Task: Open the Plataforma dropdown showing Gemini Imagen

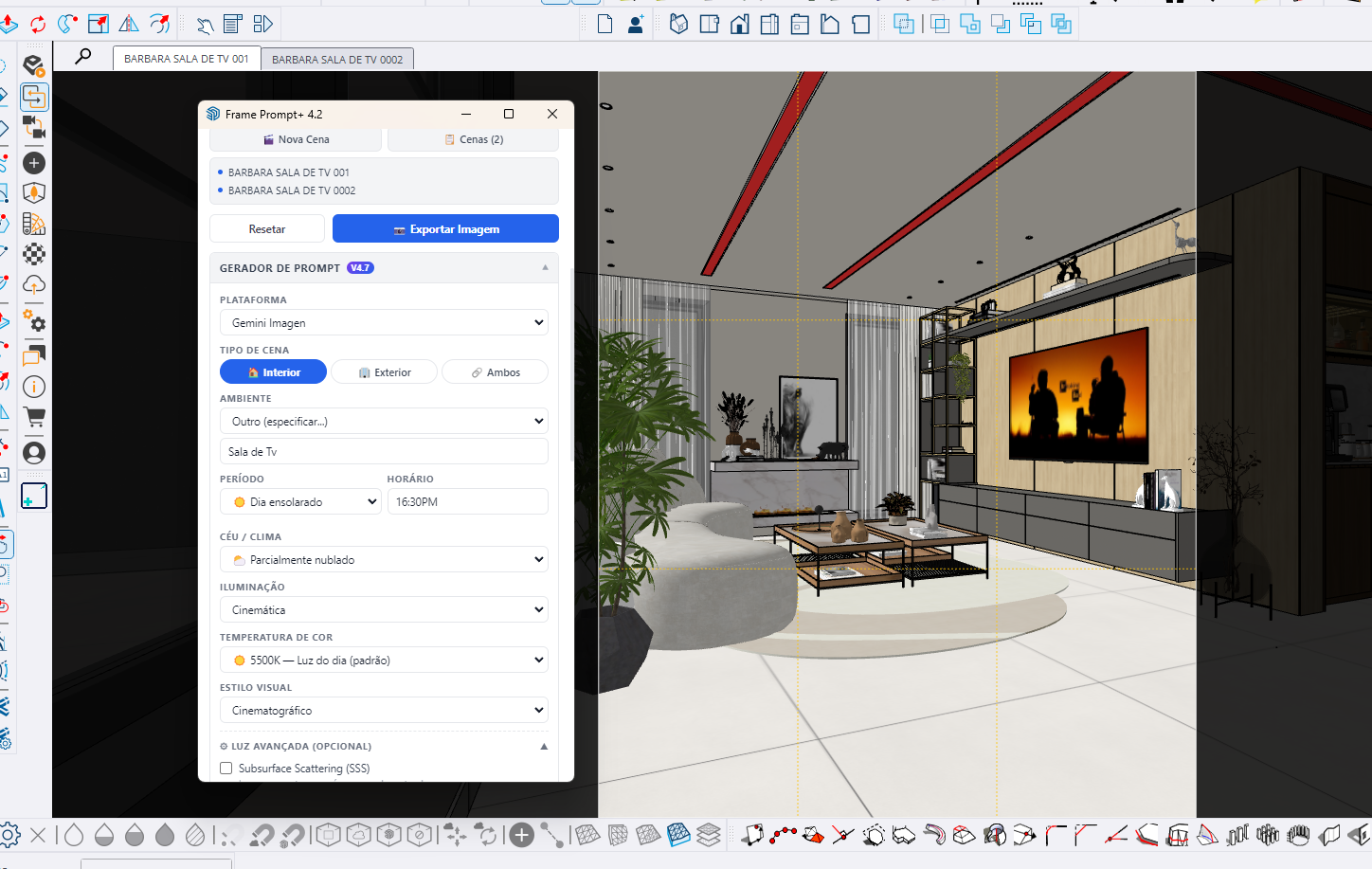Action: pyautogui.click(x=384, y=322)
